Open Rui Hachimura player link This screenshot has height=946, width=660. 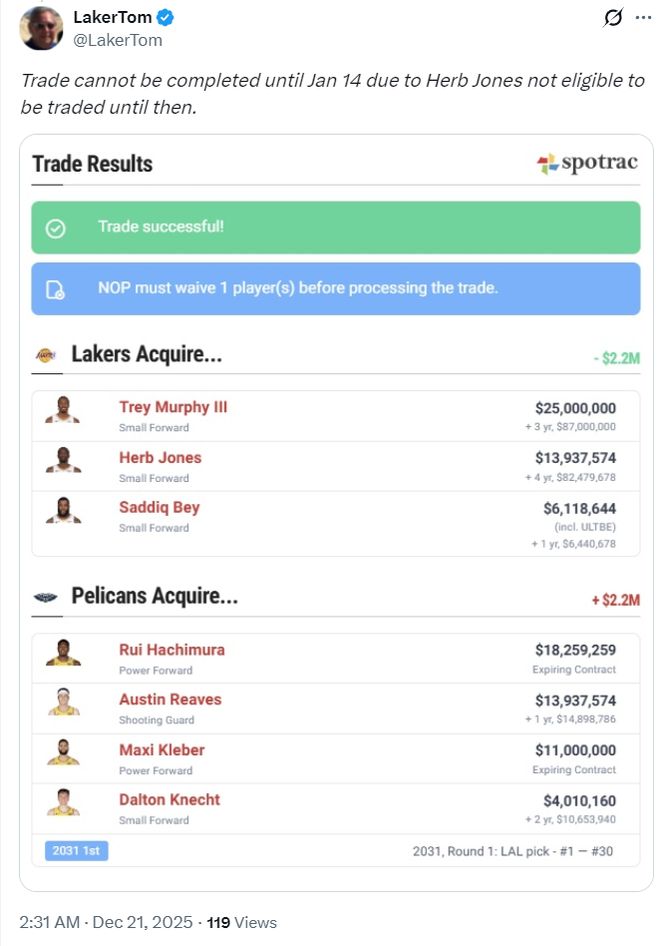[172, 649]
